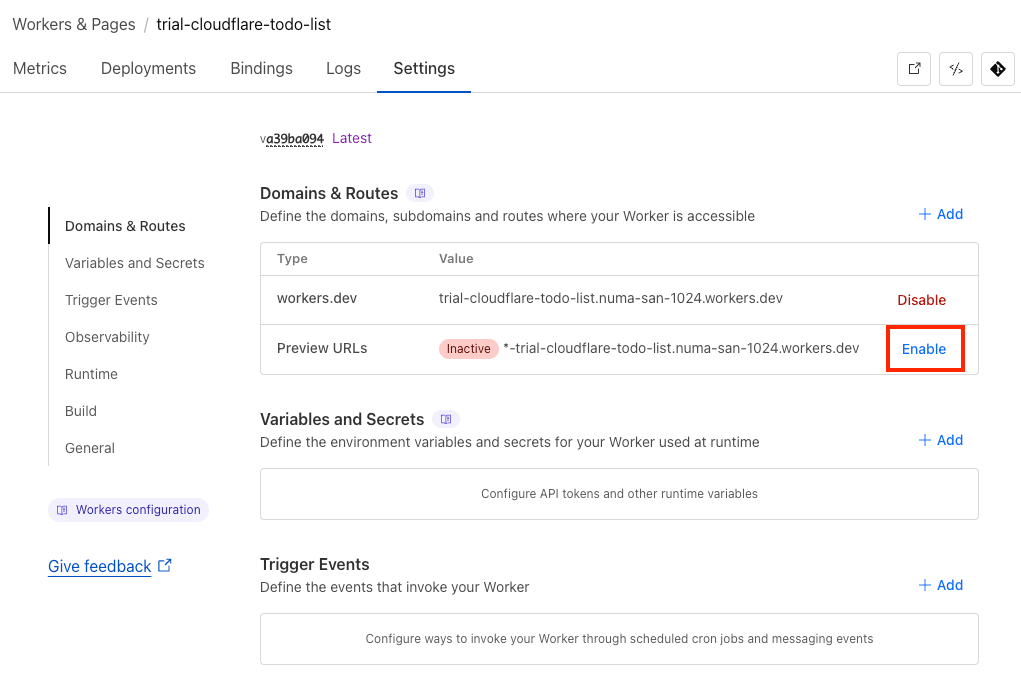Open the Worker in a new tab
The image size is (1021, 682).
click(914, 69)
